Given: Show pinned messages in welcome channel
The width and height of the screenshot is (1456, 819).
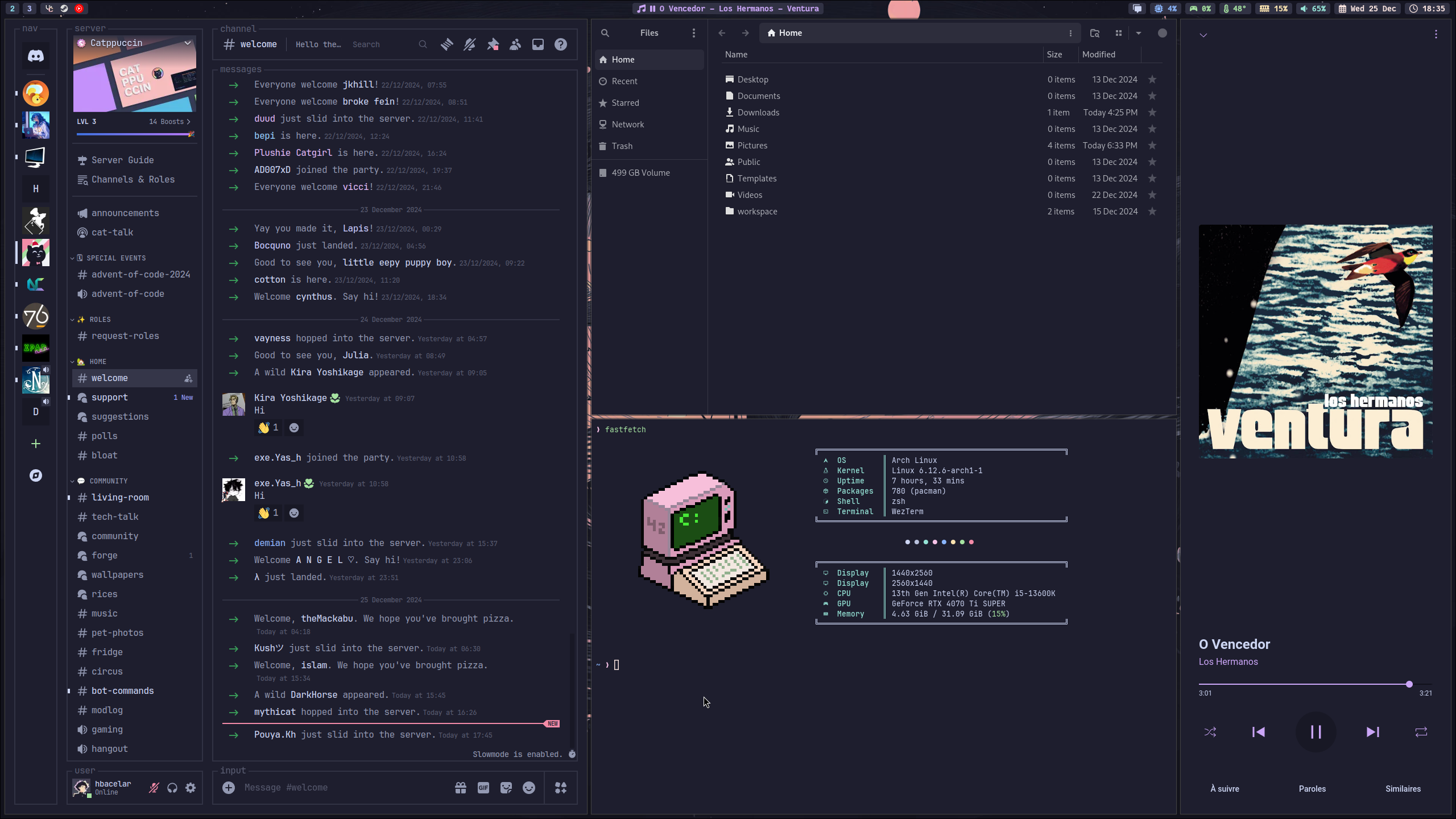Looking at the screenshot, I should pyautogui.click(x=493, y=44).
